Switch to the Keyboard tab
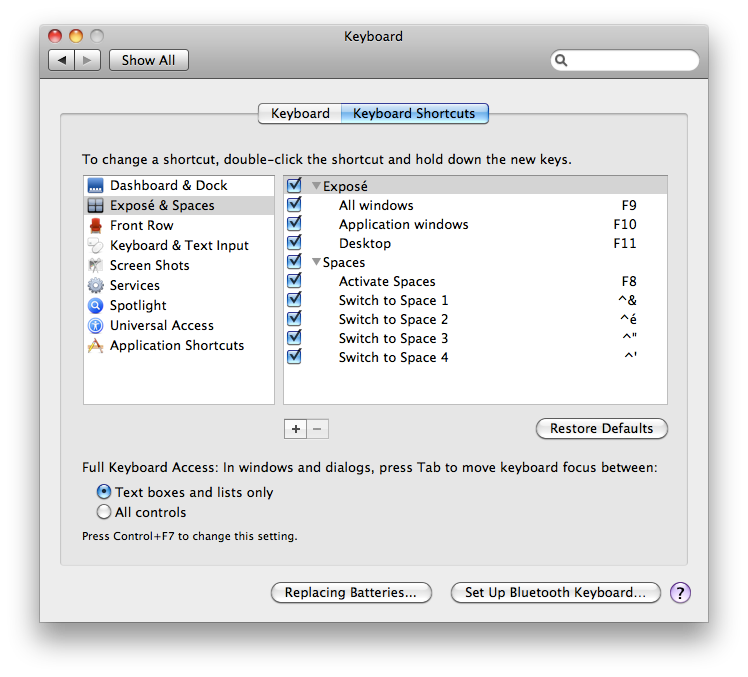Image resolution: width=748 pixels, height=677 pixels. [300, 114]
